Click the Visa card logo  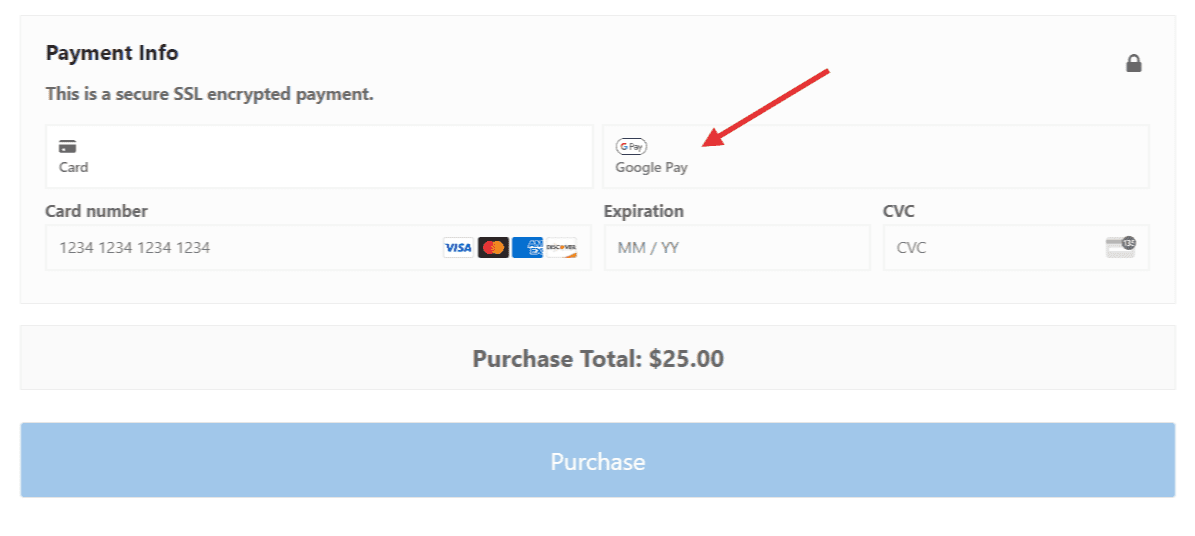click(458, 248)
